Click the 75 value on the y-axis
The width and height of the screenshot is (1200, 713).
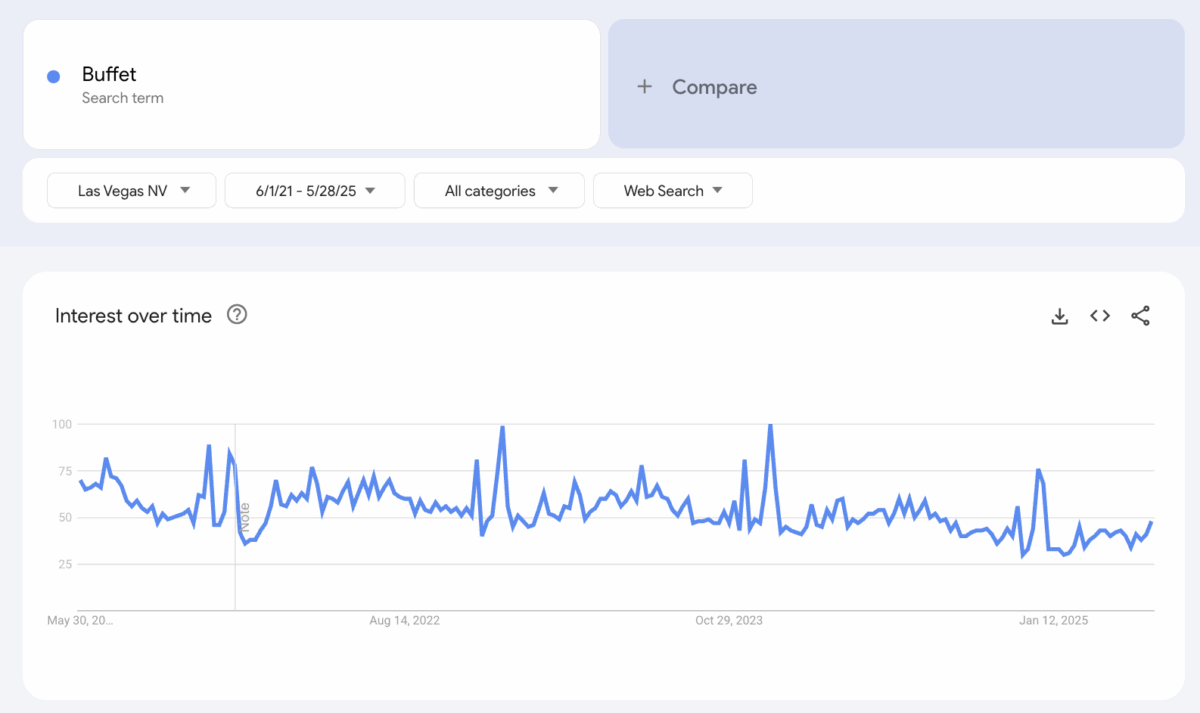[x=64, y=471]
